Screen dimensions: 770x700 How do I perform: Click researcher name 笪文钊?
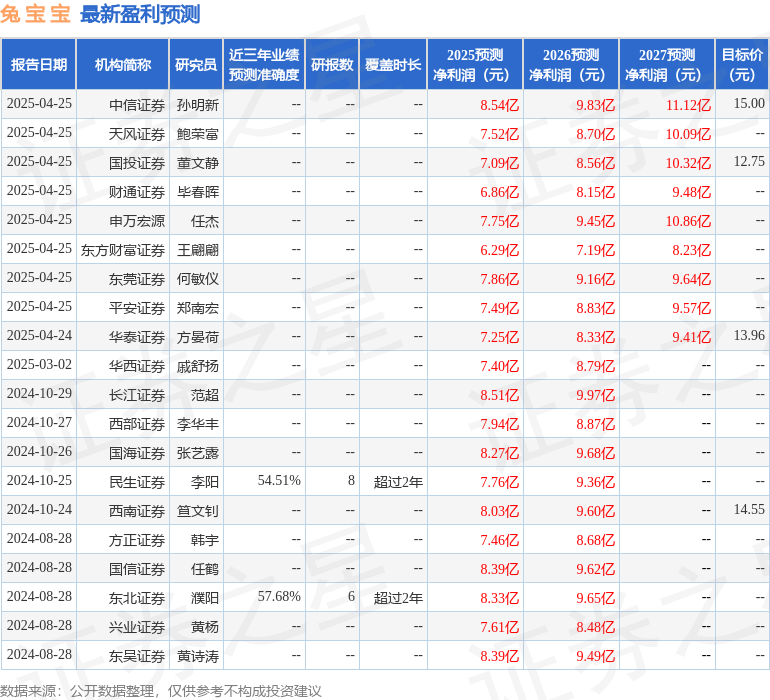click(x=197, y=510)
